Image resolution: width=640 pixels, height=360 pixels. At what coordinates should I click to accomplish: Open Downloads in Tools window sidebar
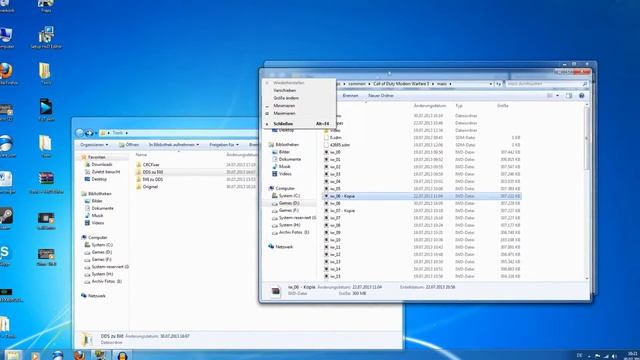click(102, 164)
